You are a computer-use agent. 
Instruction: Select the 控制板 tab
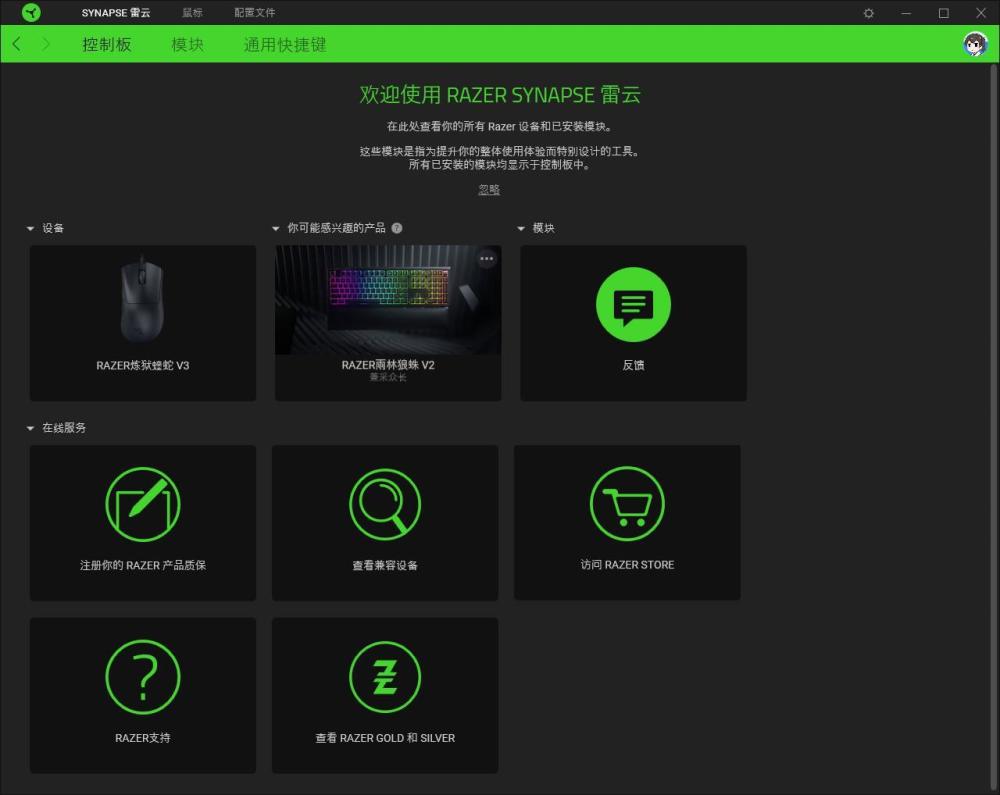pos(107,45)
